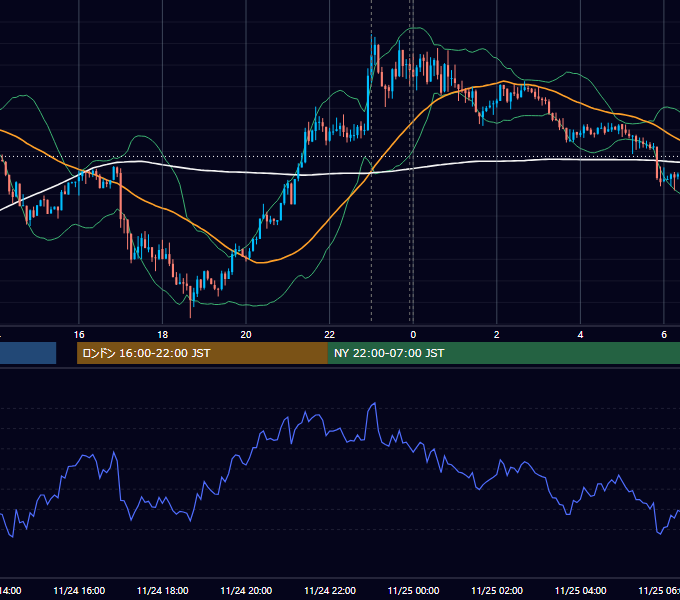This screenshot has width=680, height=600.
Task: Click the 11/25 04:00 date label
Action: point(581,590)
